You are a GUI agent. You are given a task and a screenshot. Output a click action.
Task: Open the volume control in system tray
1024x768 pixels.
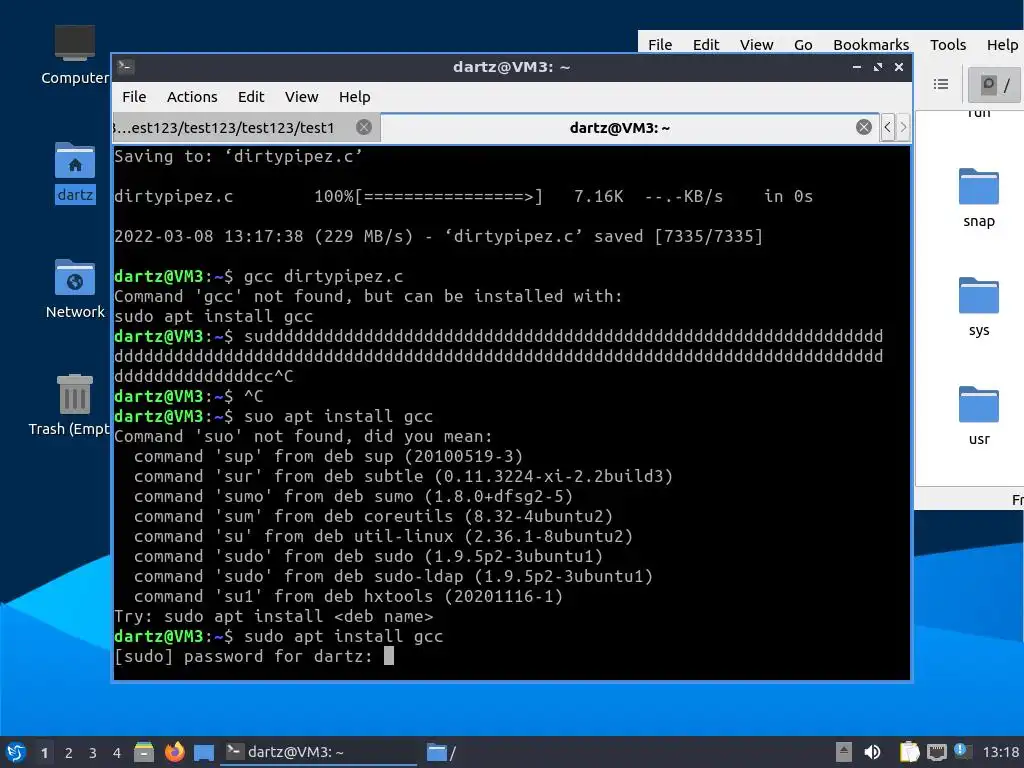pyautogui.click(x=872, y=752)
